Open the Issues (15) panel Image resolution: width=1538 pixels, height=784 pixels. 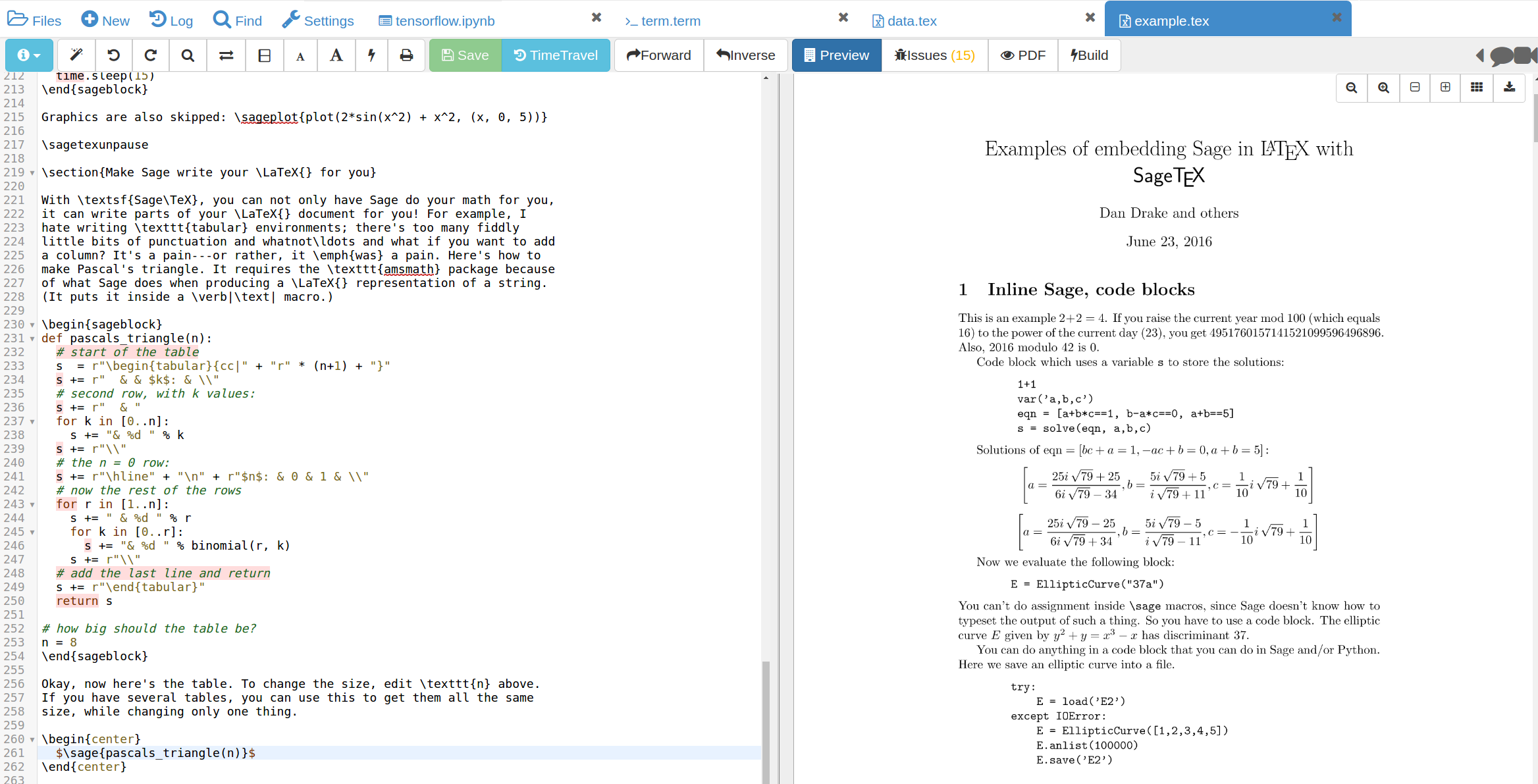[x=934, y=55]
